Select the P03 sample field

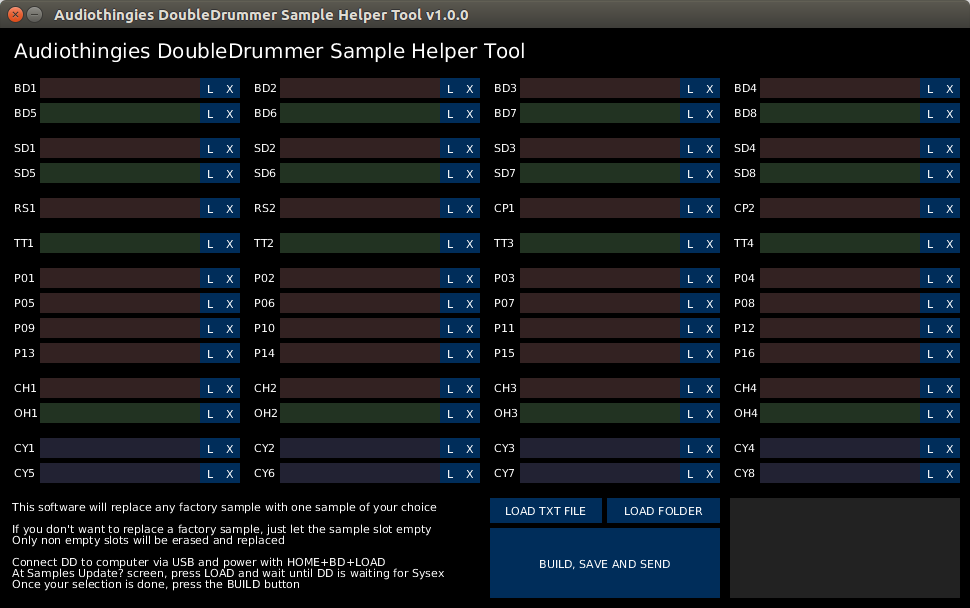600,278
